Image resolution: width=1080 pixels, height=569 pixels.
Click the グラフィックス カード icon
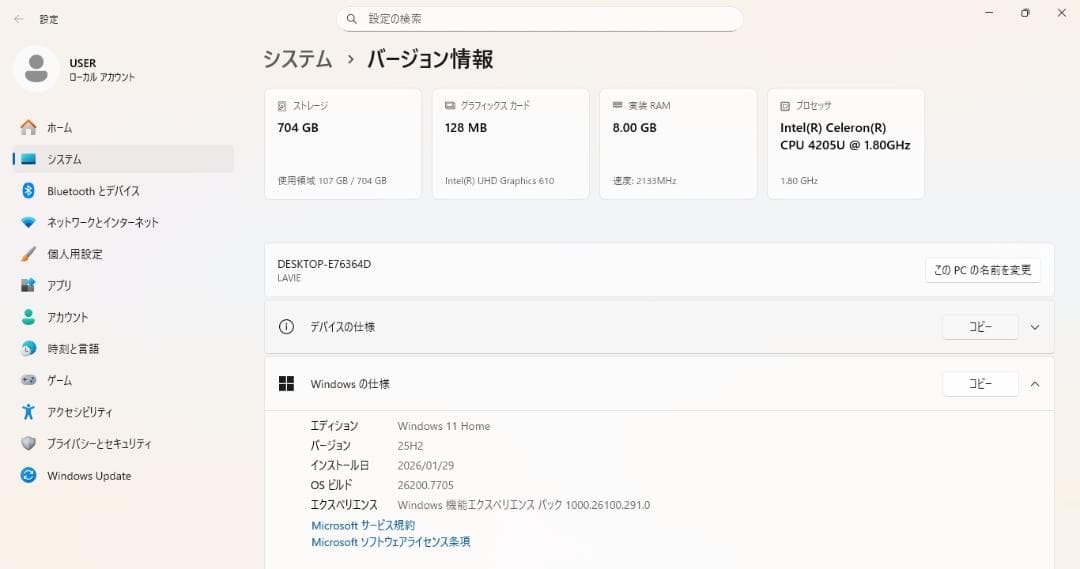[450, 105]
